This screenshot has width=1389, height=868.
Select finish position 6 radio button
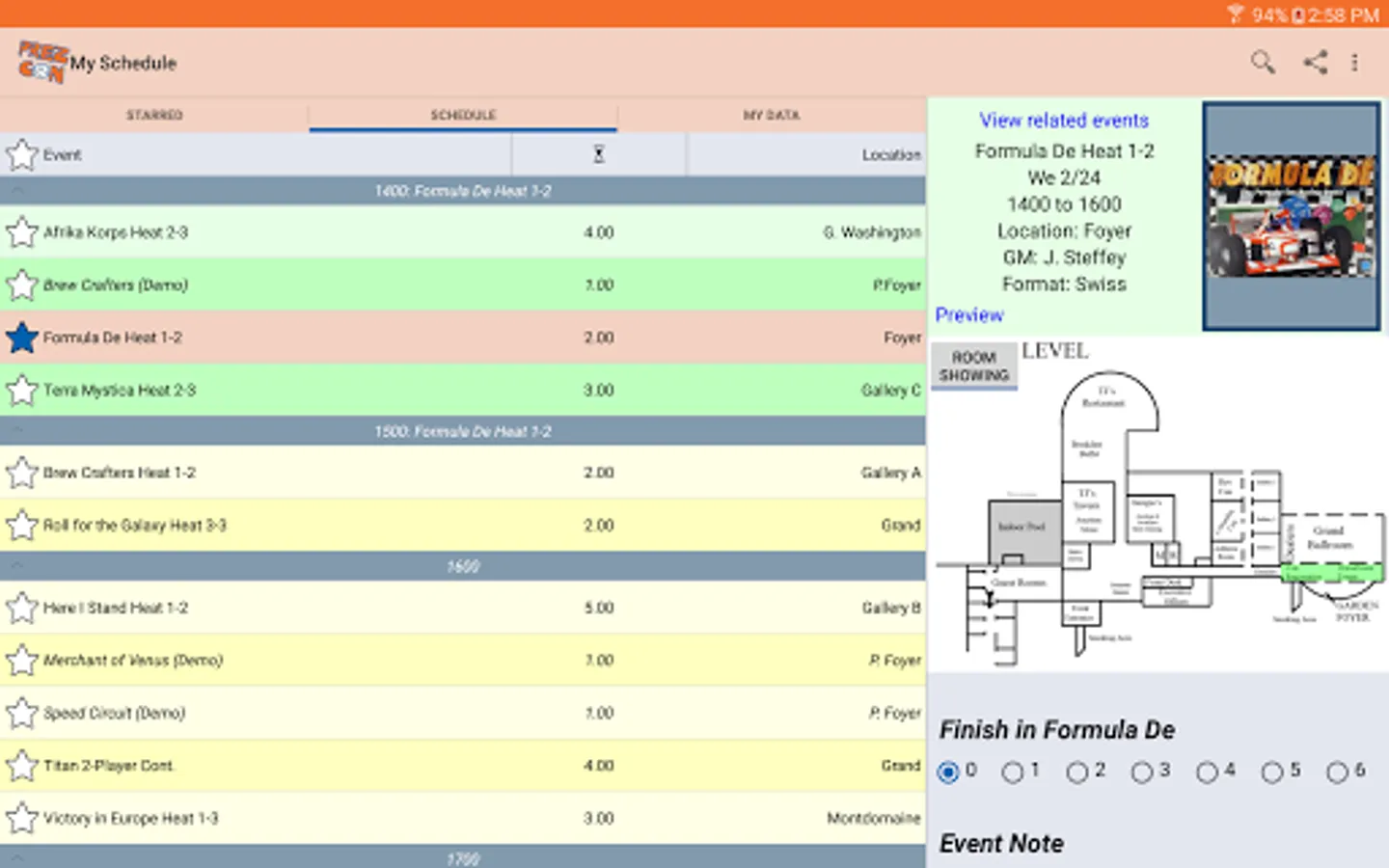[1337, 772]
